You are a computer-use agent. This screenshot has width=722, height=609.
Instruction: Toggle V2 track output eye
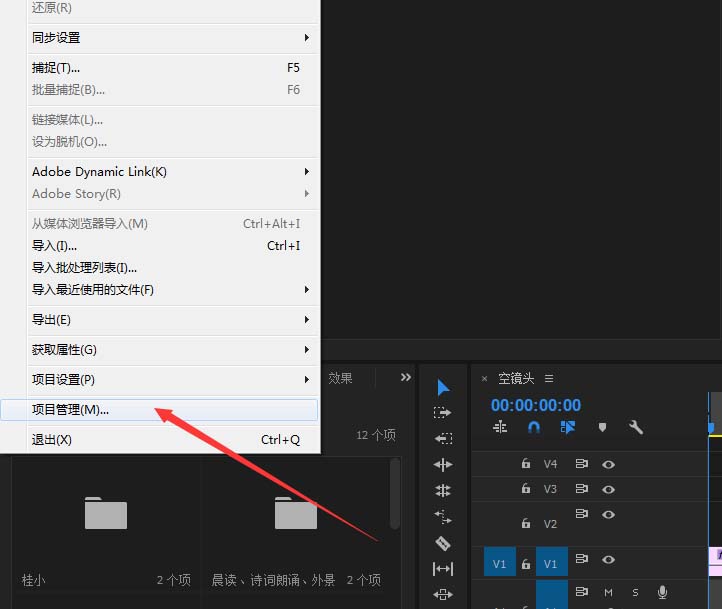click(x=608, y=514)
